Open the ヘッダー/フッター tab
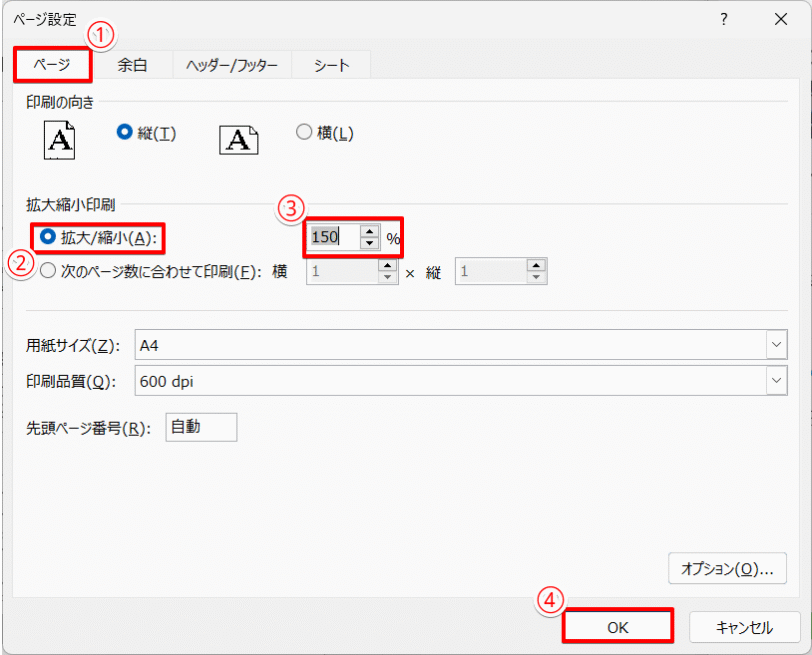The image size is (812, 655). 232,64
